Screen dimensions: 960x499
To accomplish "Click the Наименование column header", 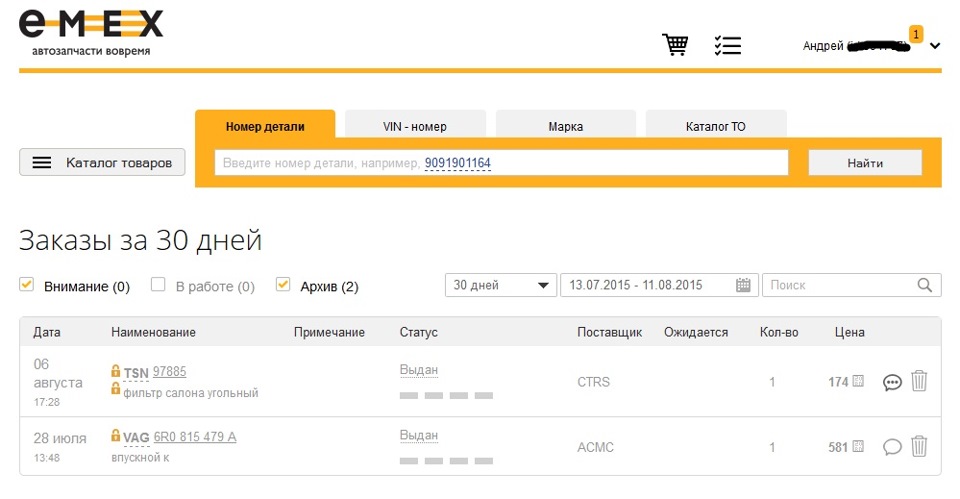I will (x=153, y=332).
